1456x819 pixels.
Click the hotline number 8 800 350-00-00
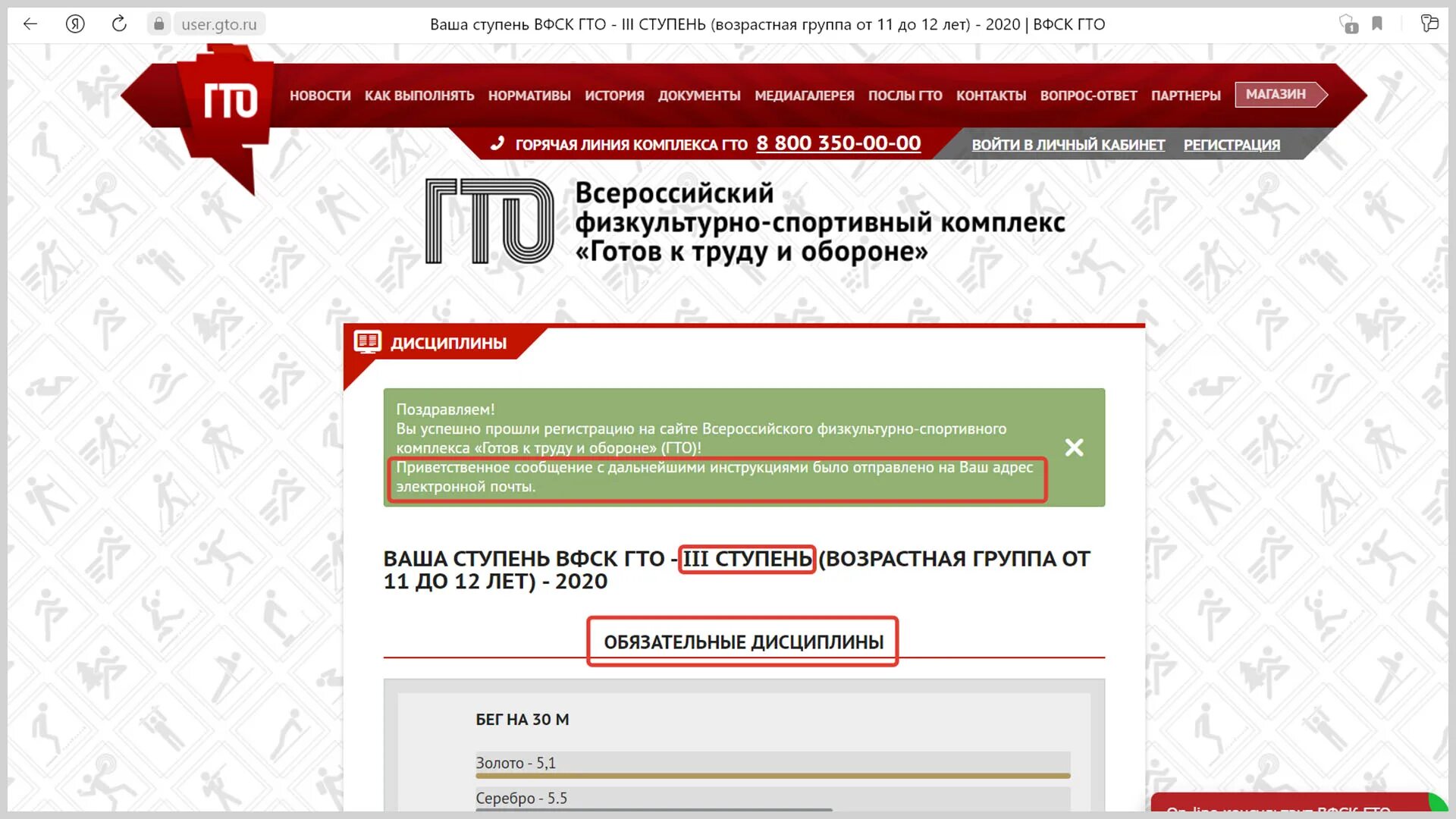838,143
